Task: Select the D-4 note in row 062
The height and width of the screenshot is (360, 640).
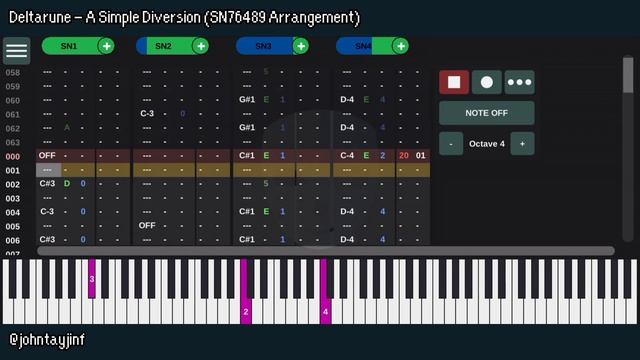Action: [347, 127]
